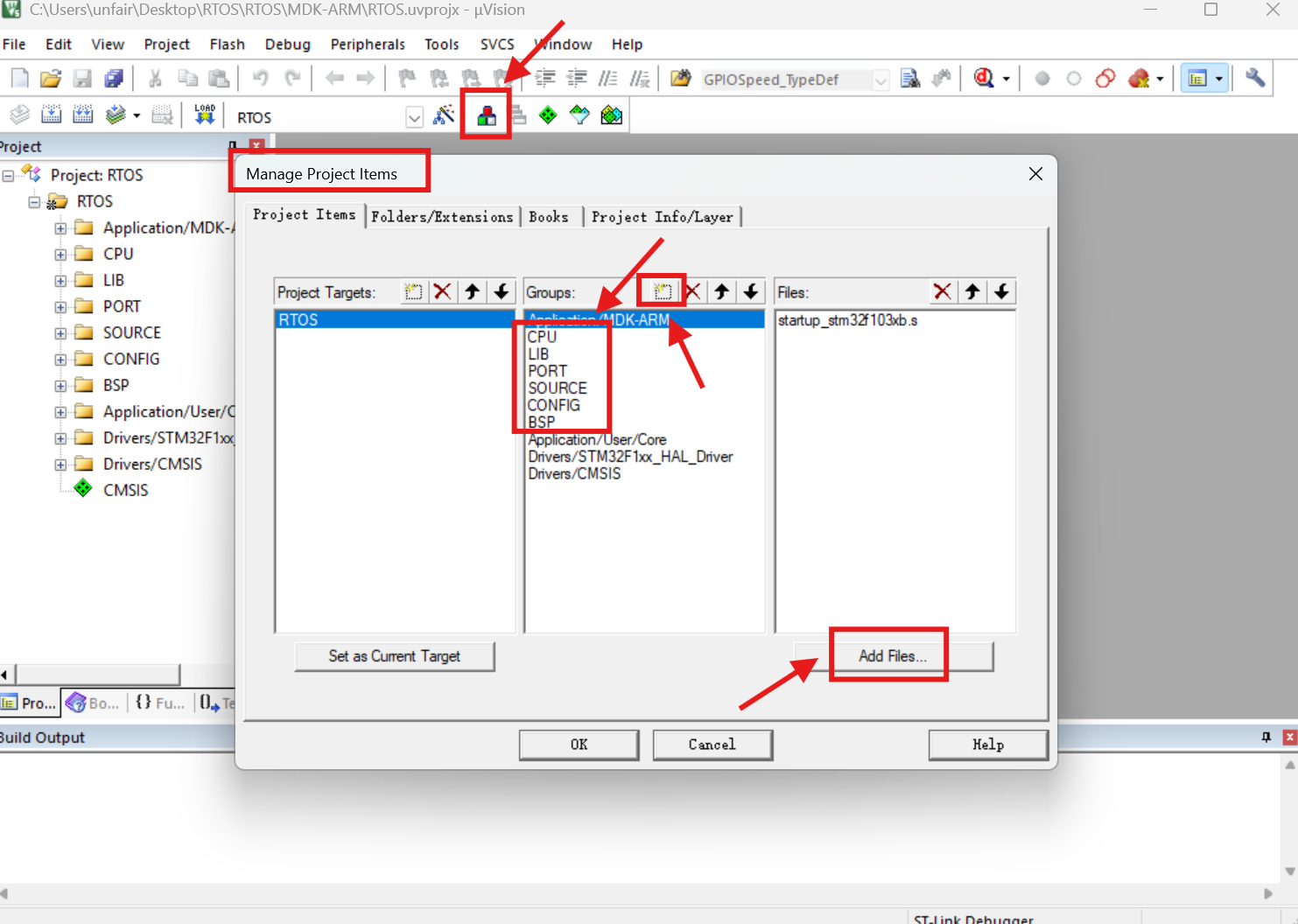Viewport: 1298px width, 924px height.
Task: Open a file with the folder icon
Action: [51, 79]
